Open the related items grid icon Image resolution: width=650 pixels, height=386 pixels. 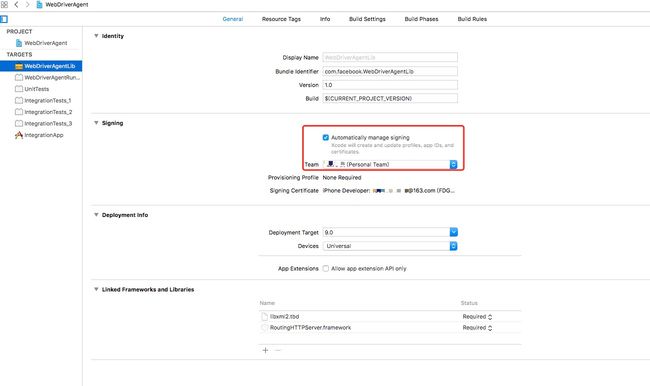(4, 5)
